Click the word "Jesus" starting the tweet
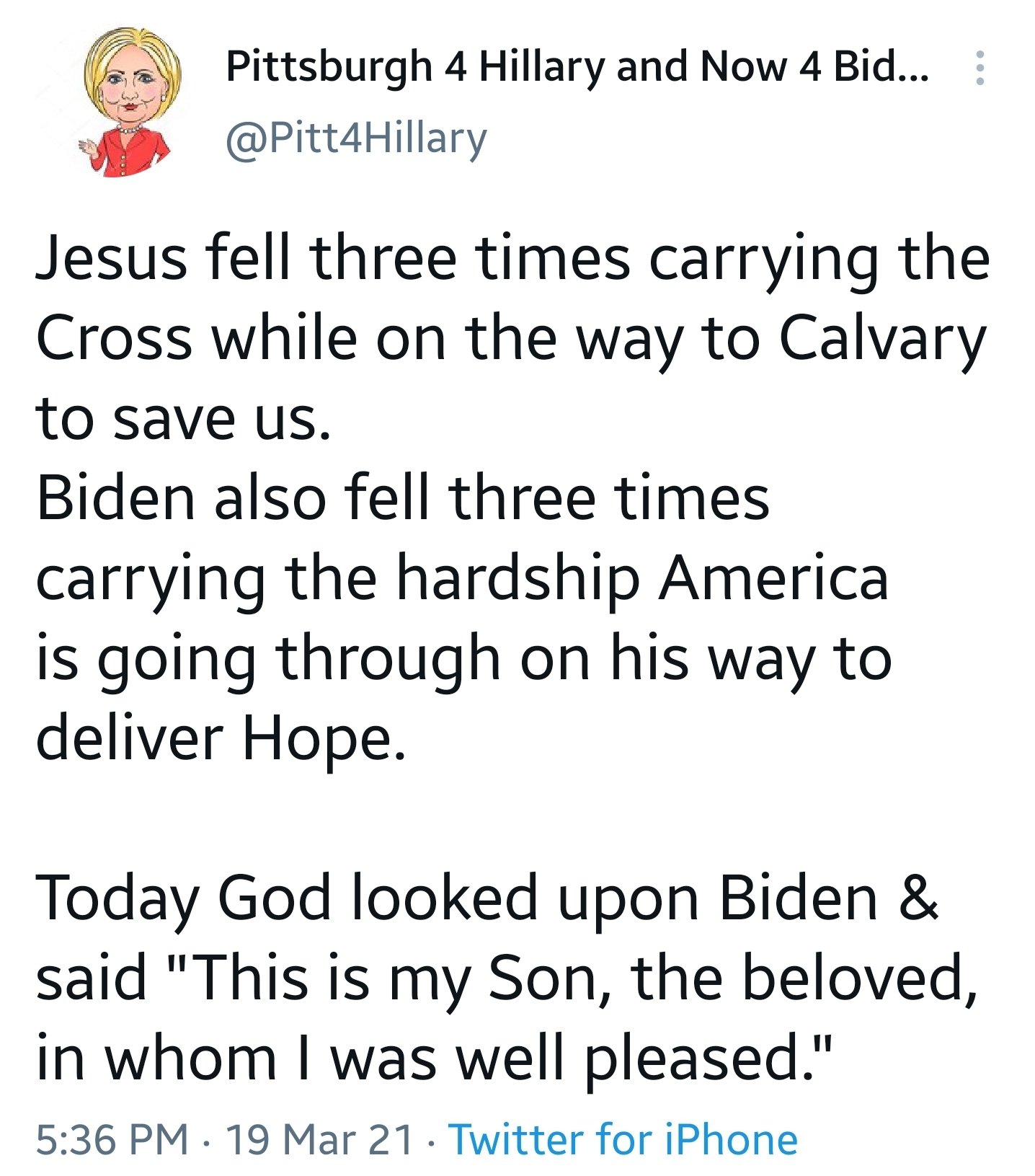Image resolution: width=1035 pixels, height=1176 pixels. (111, 260)
